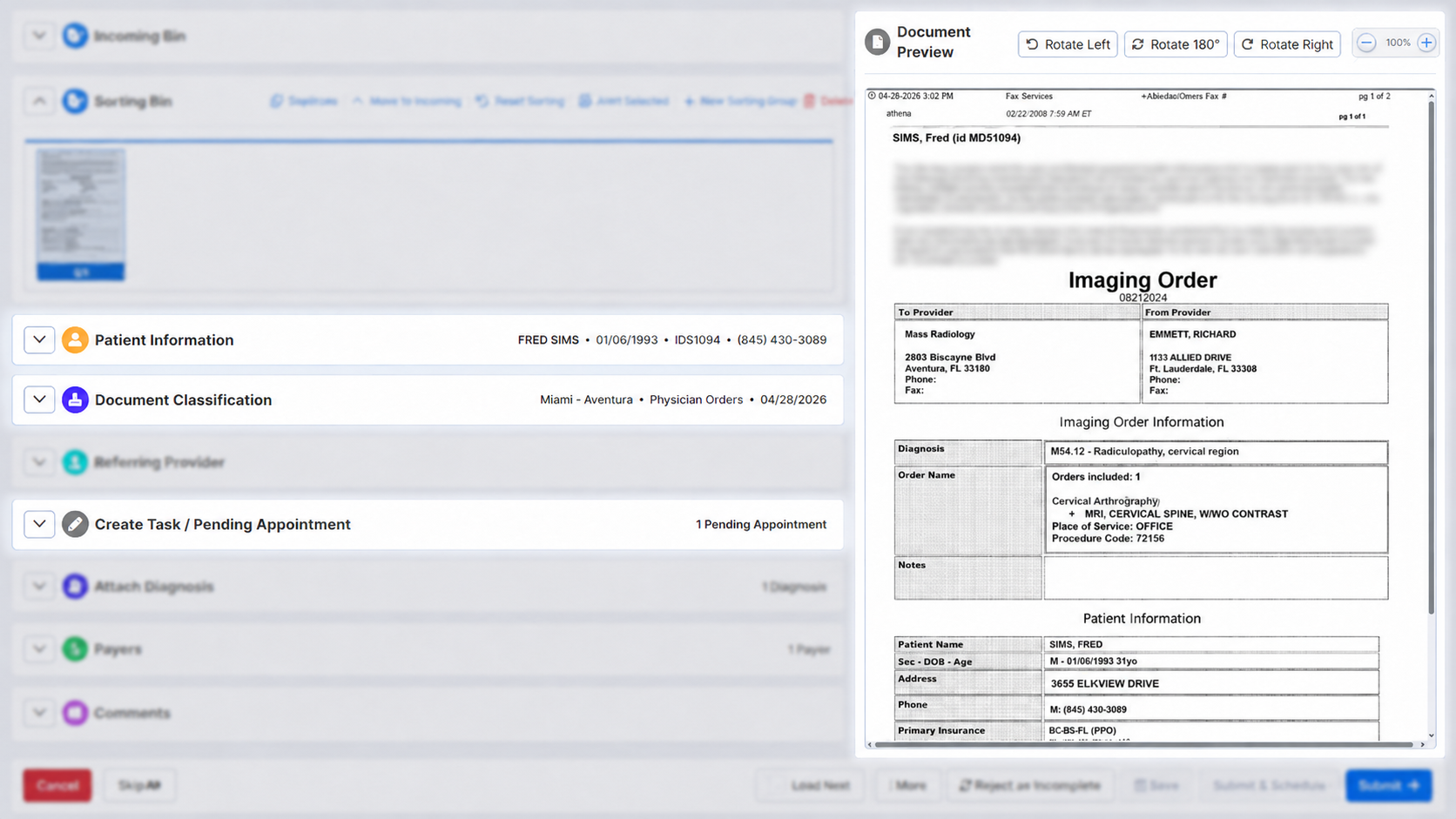This screenshot has height=819, width=1456.
Task: Expand the Attach Diagnosis section
Action: click(x=39, y=587)
